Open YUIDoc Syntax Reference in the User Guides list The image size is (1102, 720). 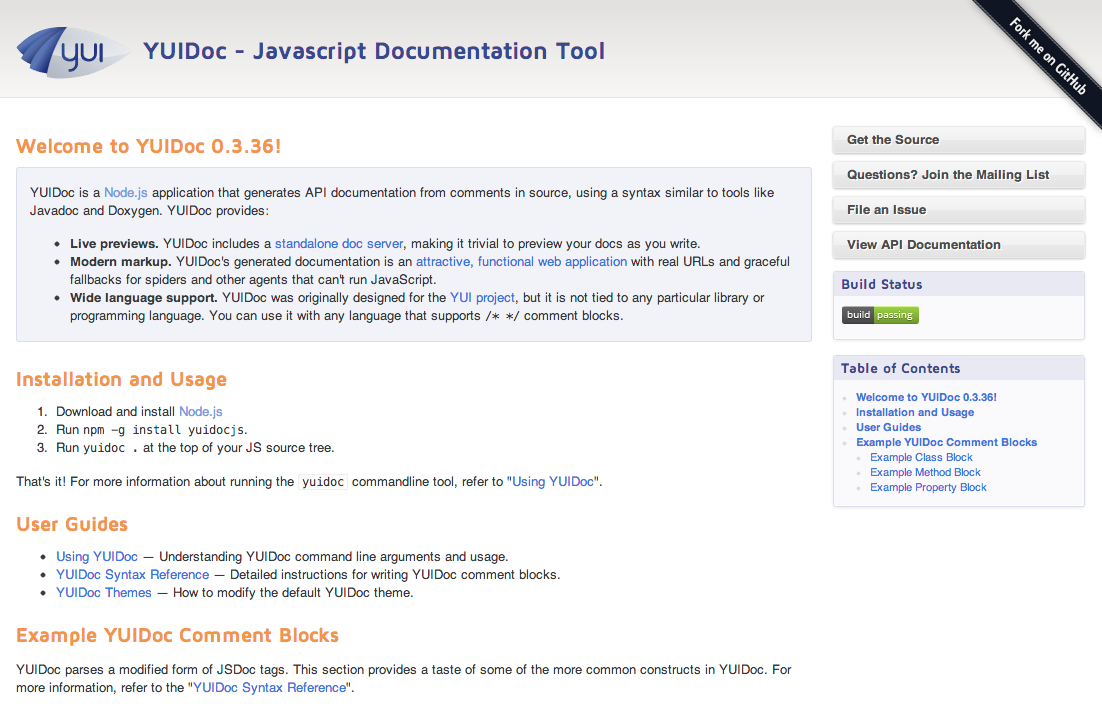point(133,575)
